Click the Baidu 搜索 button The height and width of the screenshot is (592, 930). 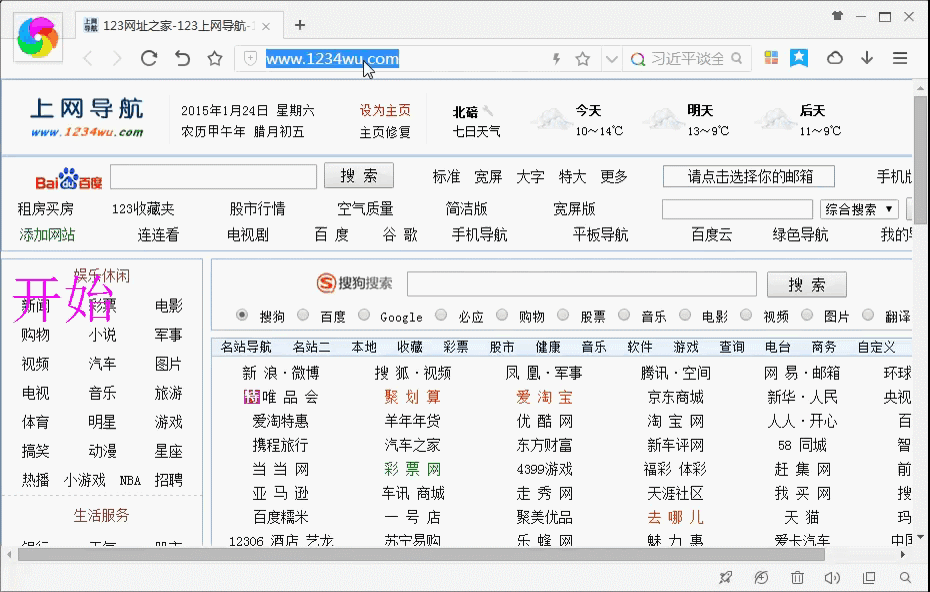coord(359,176)
